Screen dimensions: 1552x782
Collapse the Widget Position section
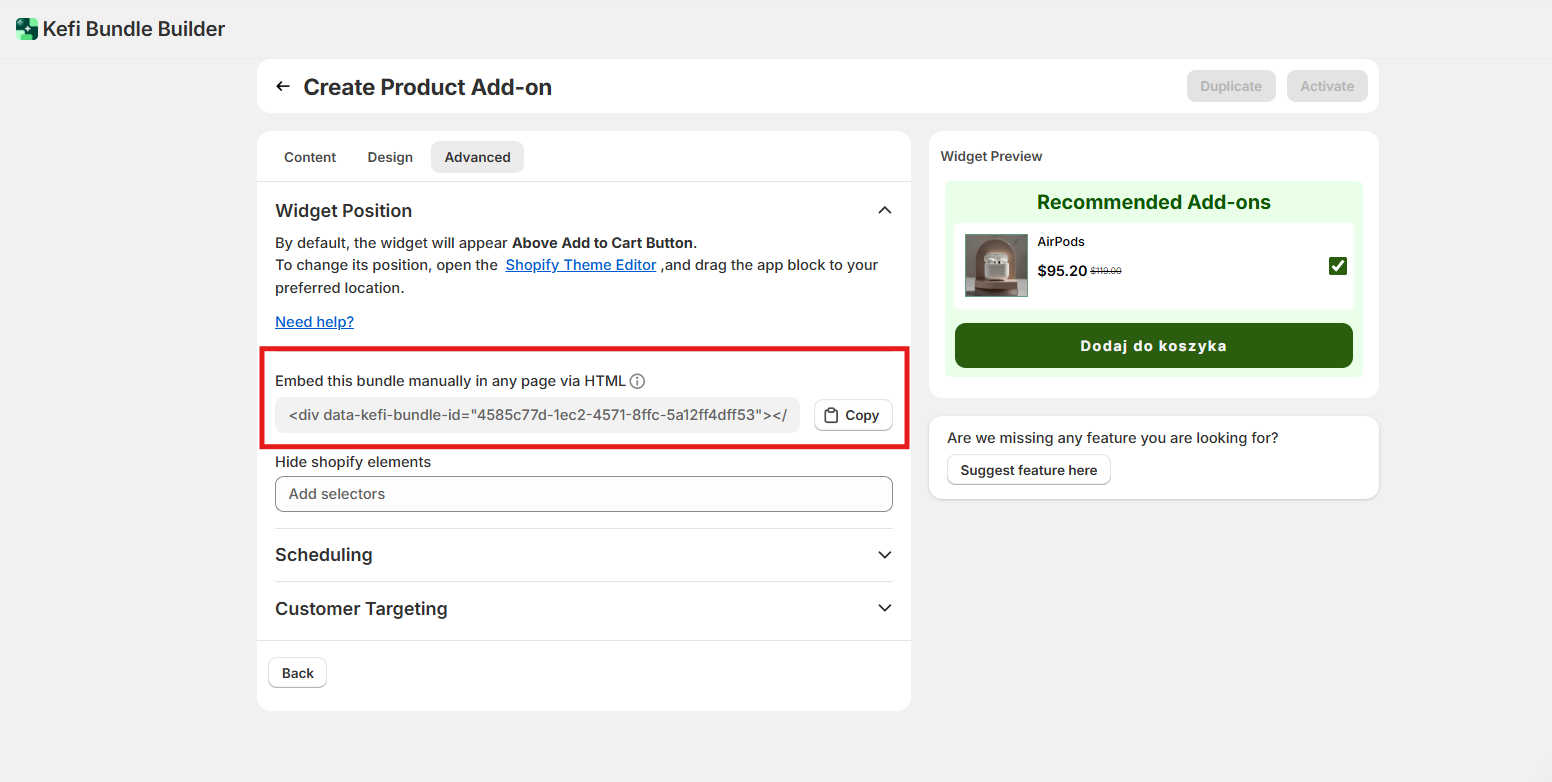[x=884, y=211]
